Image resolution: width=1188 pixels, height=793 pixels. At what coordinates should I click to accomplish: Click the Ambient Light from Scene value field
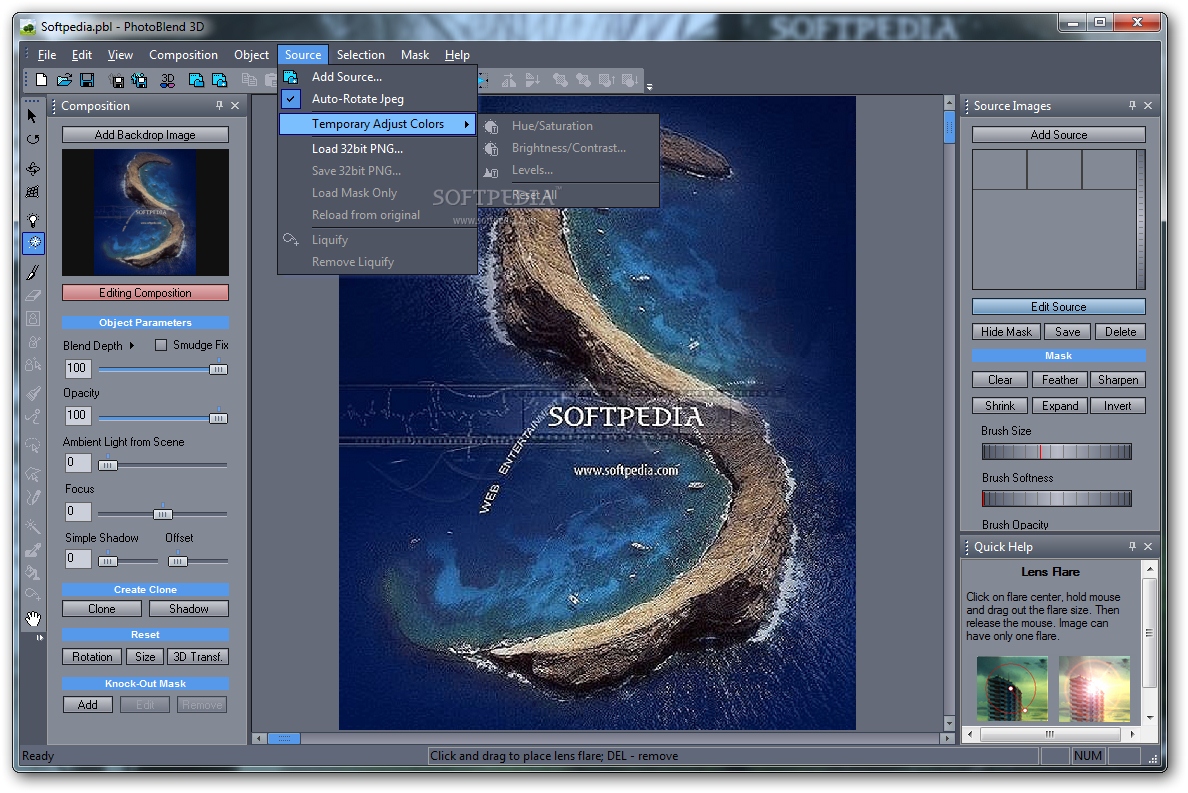tap(78, 463)
